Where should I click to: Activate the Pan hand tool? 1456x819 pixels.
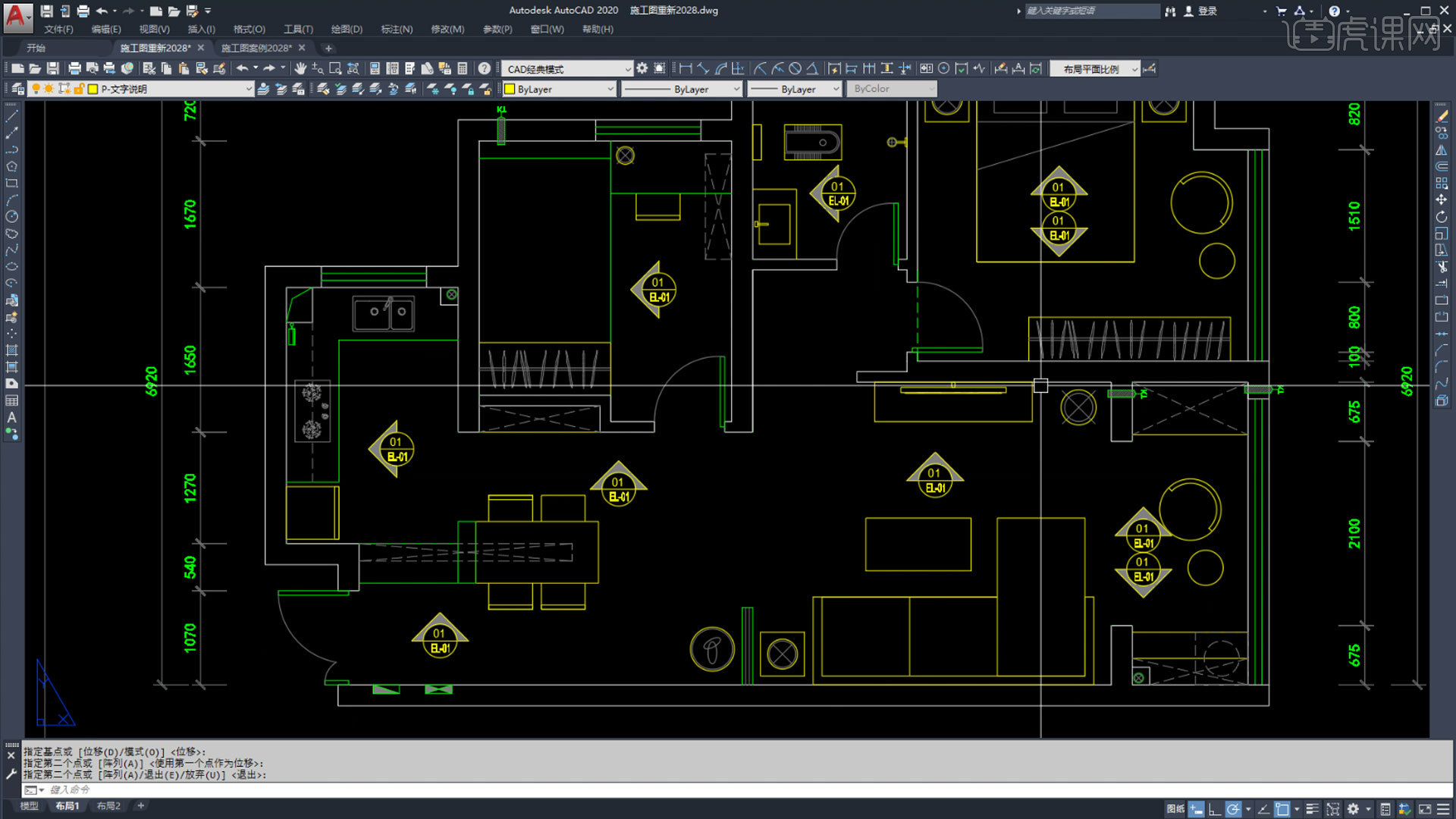(300, 69)
